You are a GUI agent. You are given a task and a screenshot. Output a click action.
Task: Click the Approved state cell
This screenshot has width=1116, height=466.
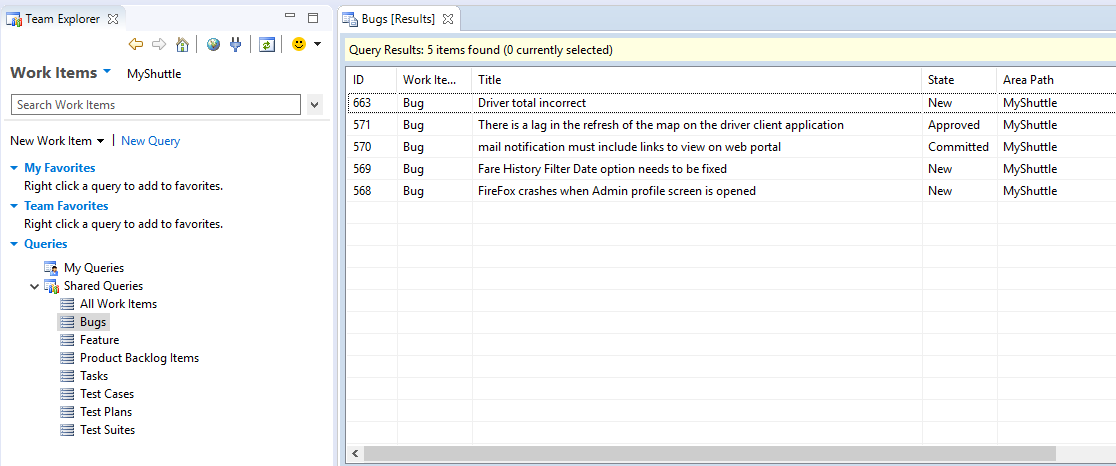[x=954, y=125]
